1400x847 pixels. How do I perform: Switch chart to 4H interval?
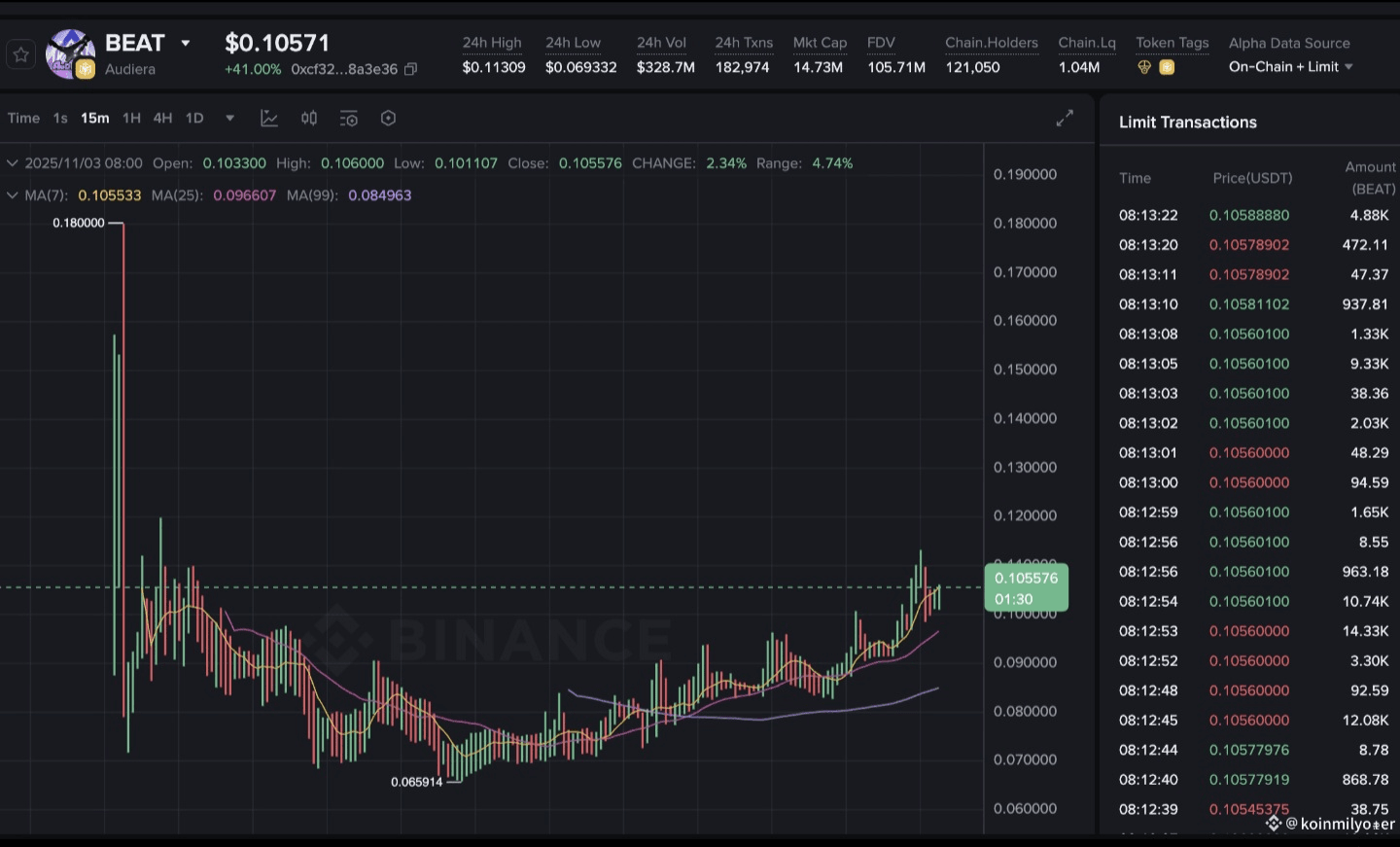point(162,118)
